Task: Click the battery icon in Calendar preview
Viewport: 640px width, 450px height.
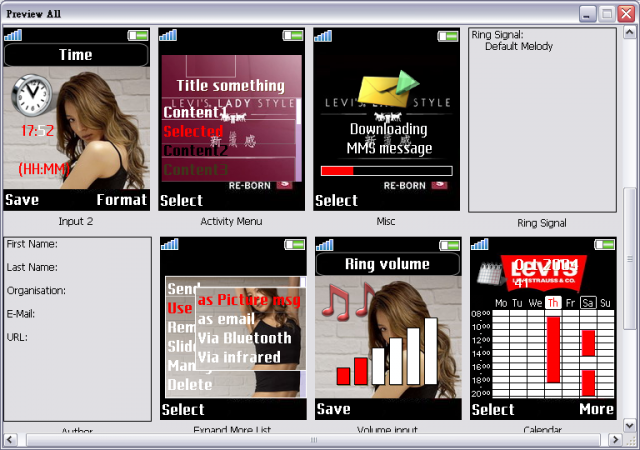Action: [604, 245]
